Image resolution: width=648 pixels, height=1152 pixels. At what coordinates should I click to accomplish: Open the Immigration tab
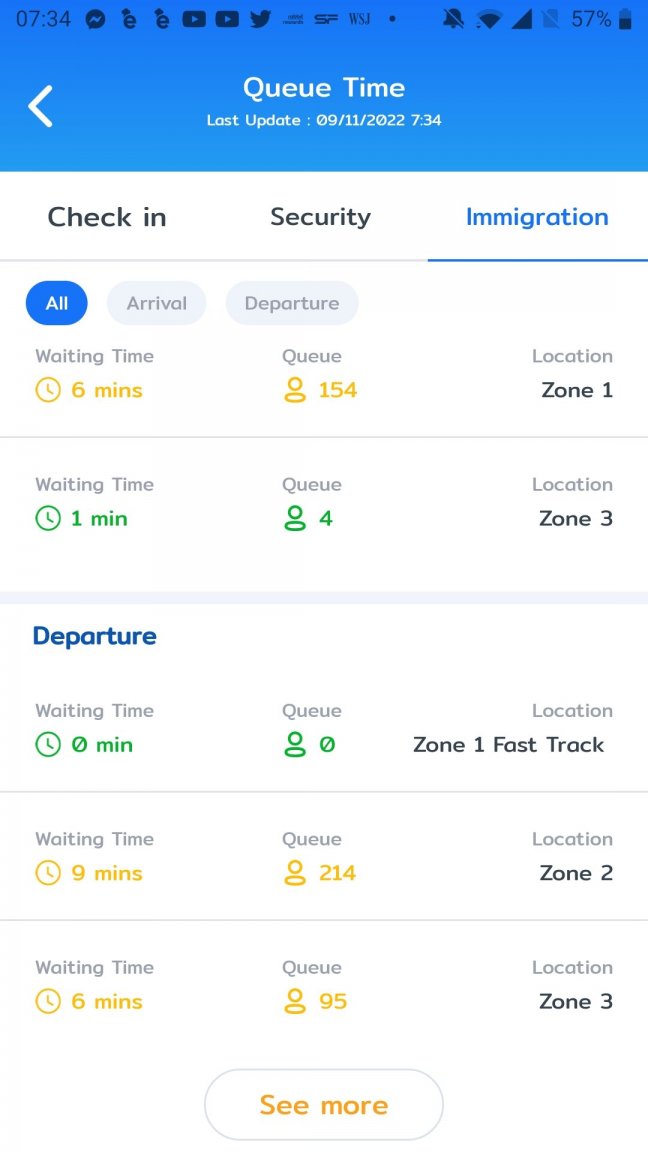pyautogui.click(x=537, y=217)
